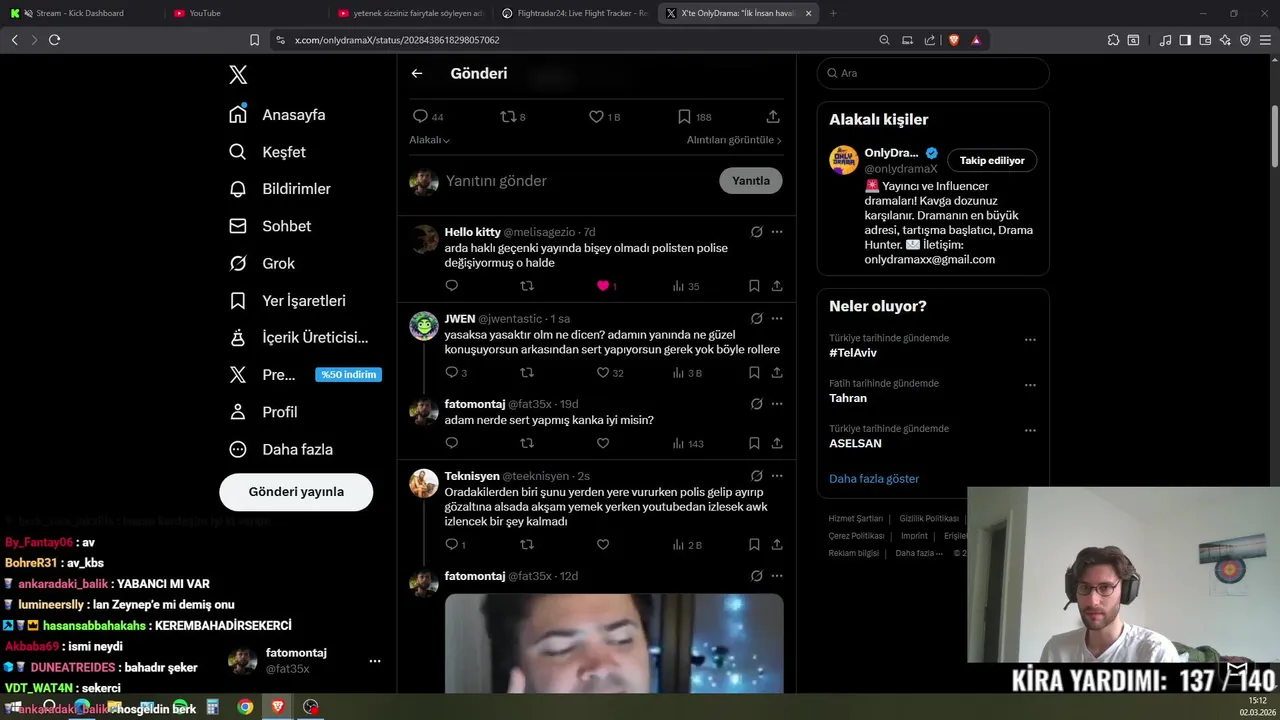Open the video in fatomontaj 12d post

tap(614, 643)
